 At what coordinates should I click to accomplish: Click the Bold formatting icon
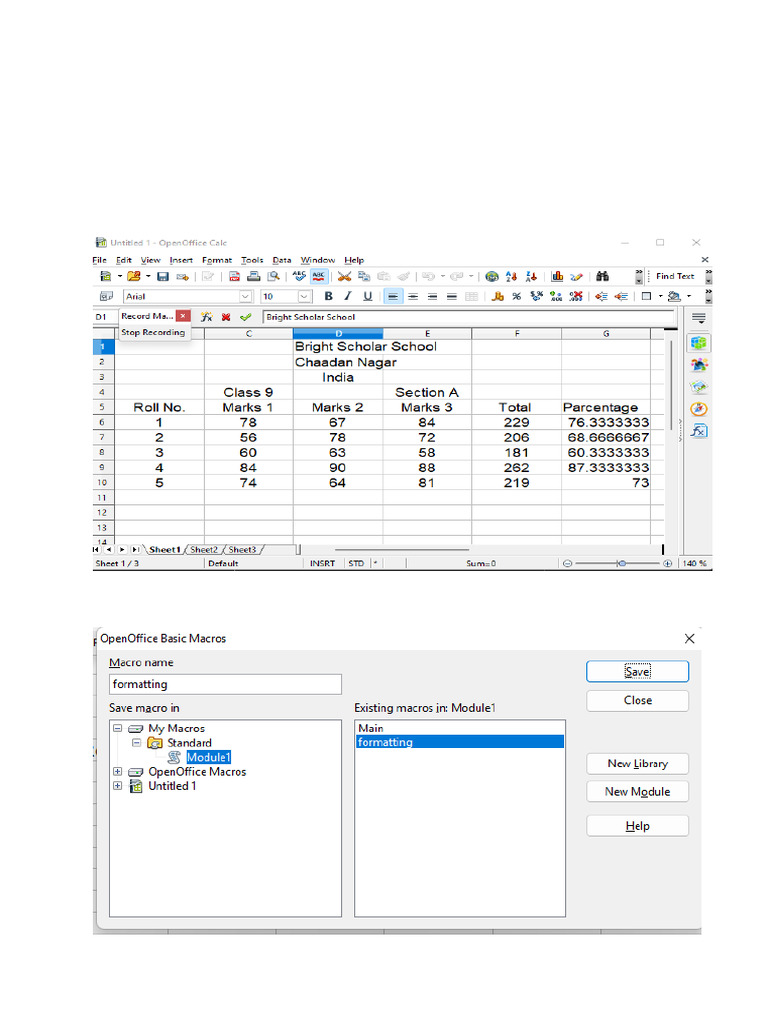tap(328, 296)
